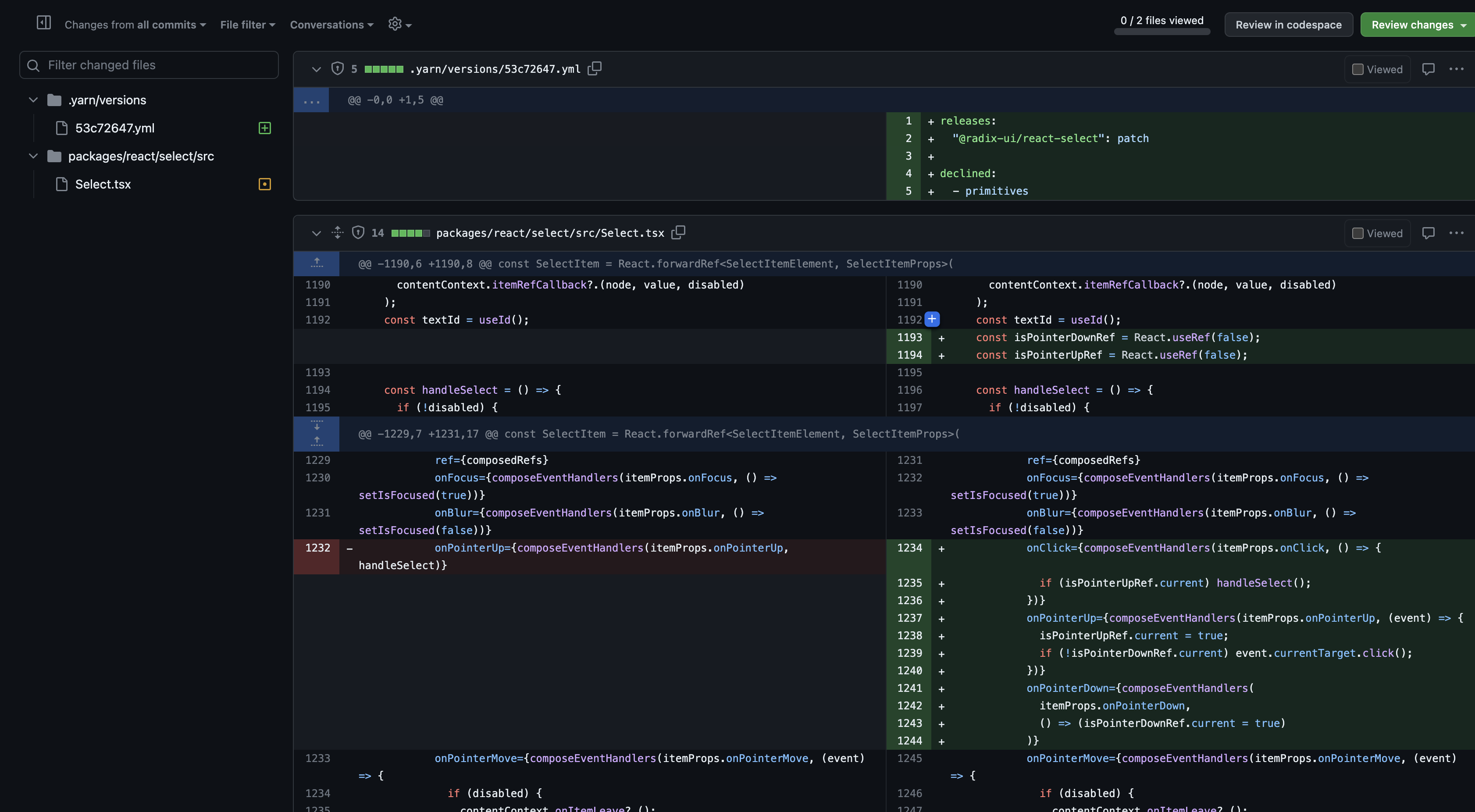The image size is (1475, 812).
Task: Collapse the packages/react/select/src folder
Action: click(32, 156)
